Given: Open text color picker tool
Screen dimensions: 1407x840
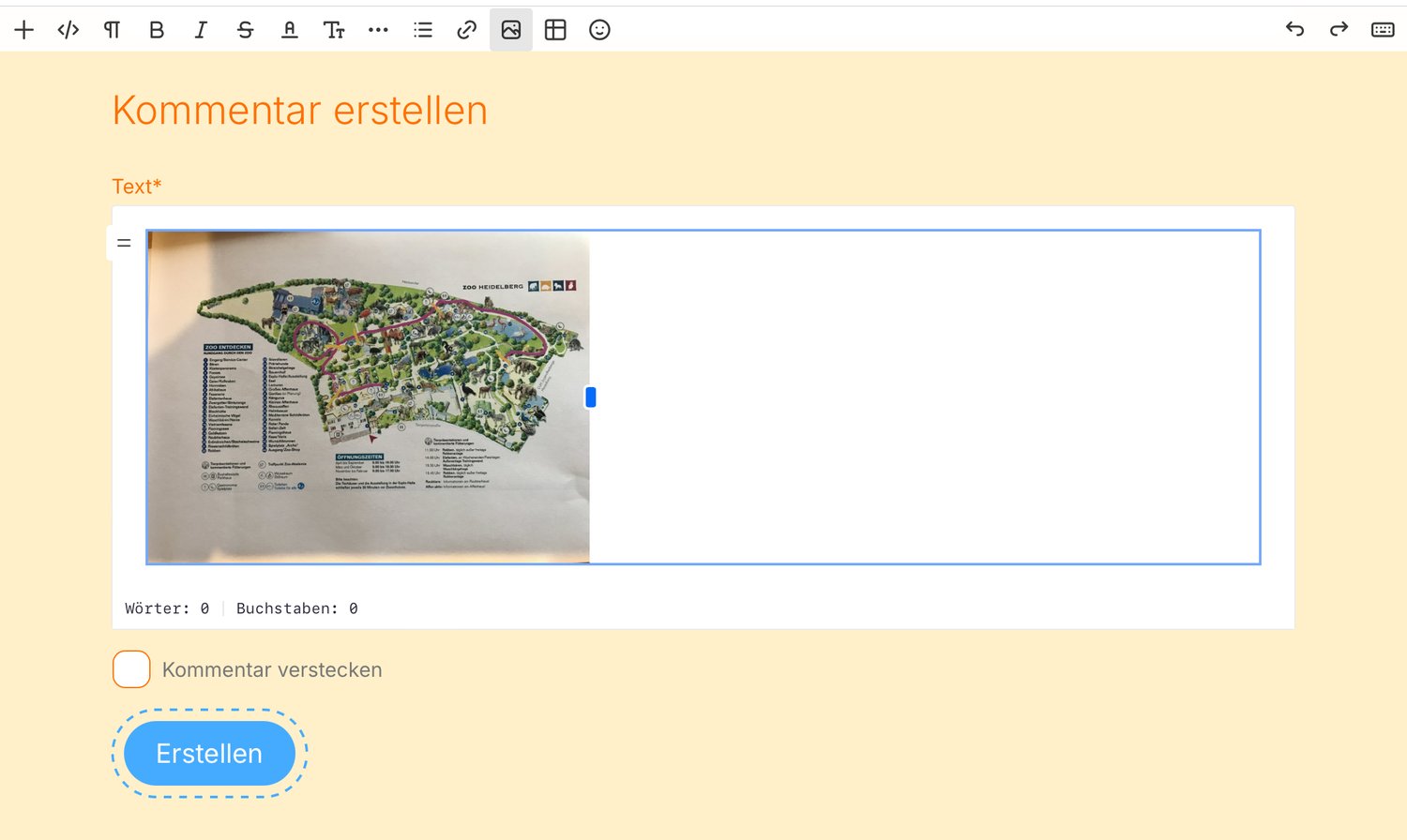Looking at the screenshot, I should (x=290, y=30).
